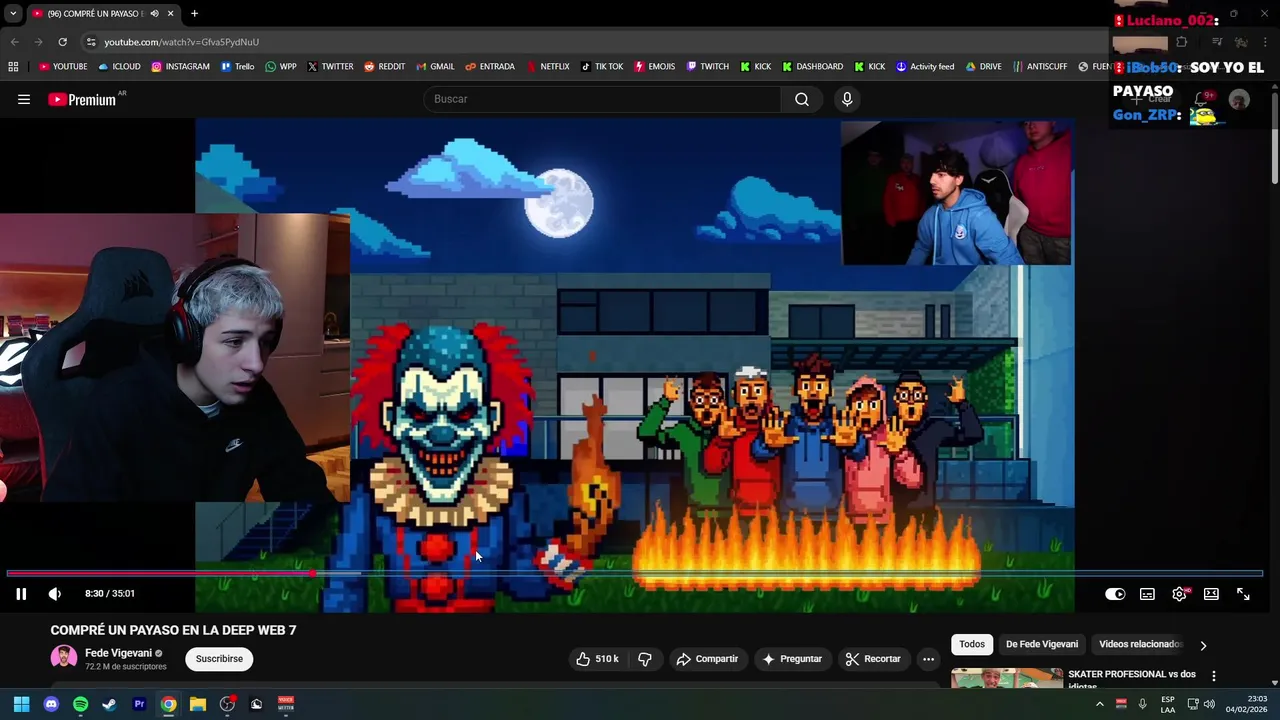The height and width of the screenshot is (720, 1280).
Task: Click the magnifier search button
Action: [x=802, y=99]
